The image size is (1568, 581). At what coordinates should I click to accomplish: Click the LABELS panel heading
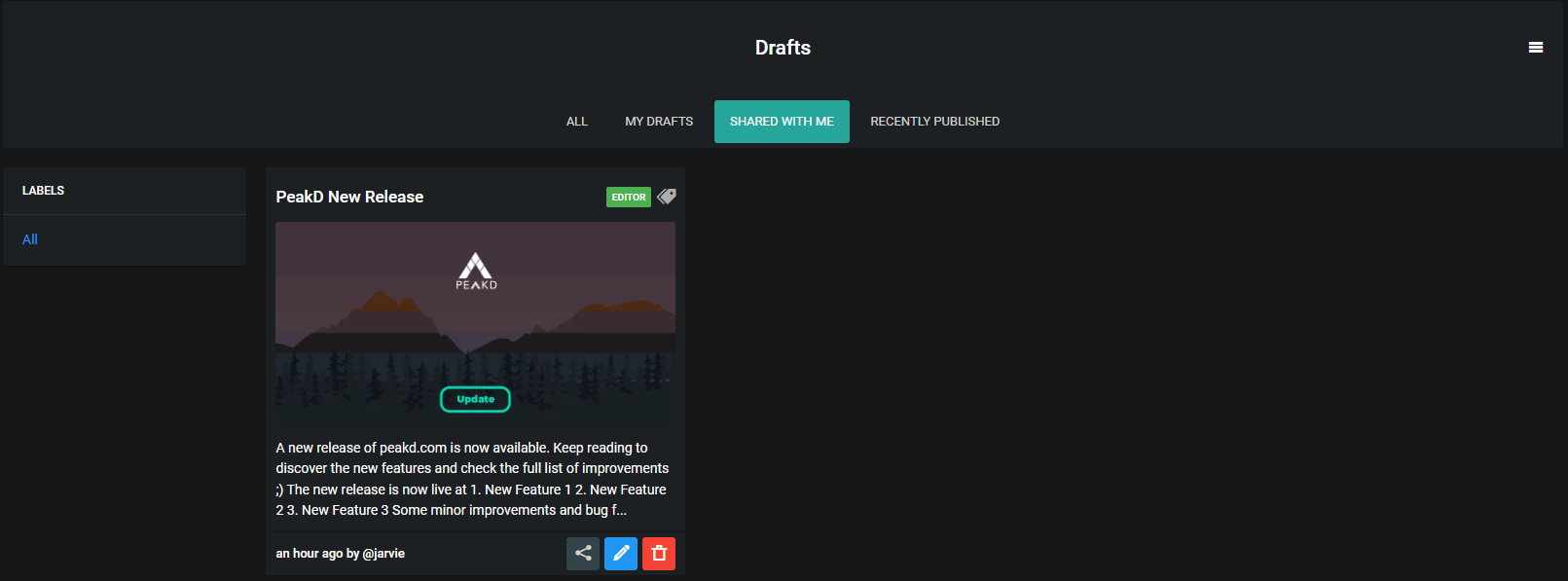point(44,191)
